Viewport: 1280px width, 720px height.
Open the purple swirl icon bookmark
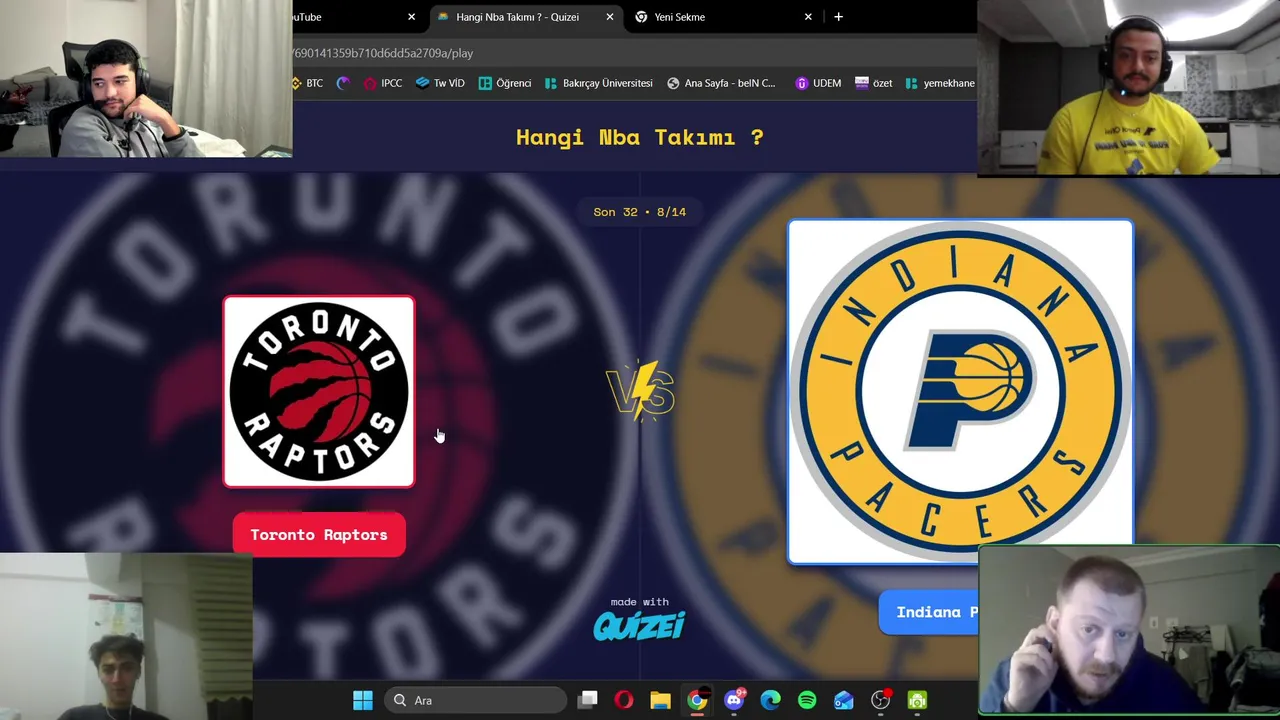click(344, 83)
